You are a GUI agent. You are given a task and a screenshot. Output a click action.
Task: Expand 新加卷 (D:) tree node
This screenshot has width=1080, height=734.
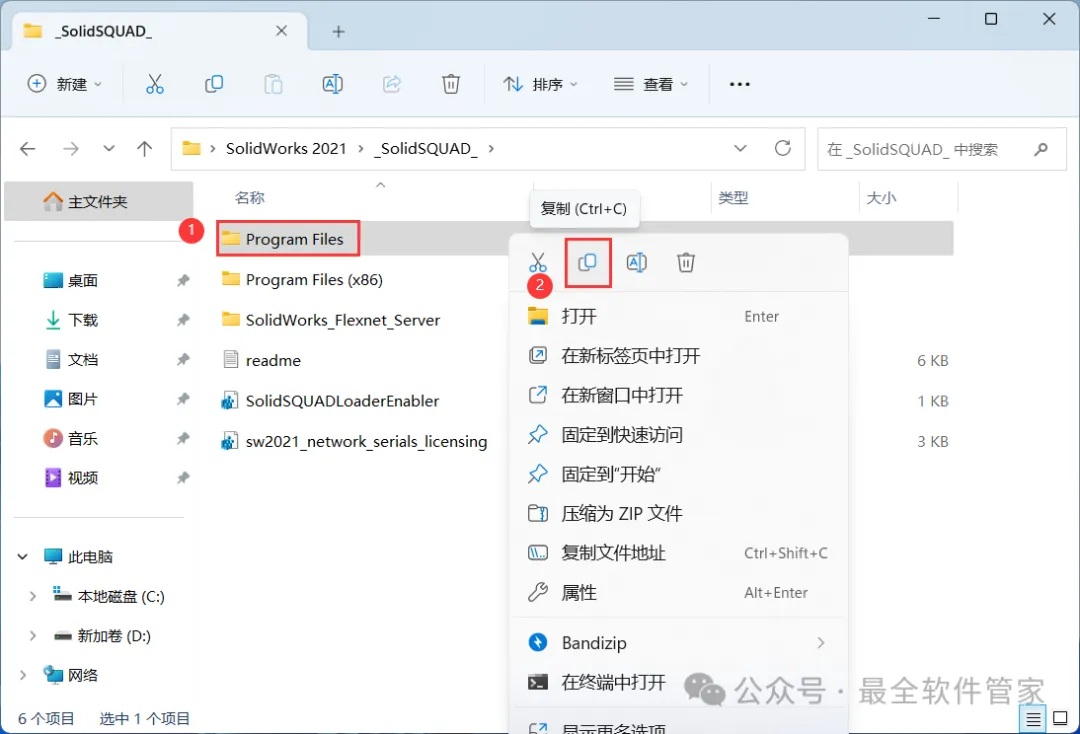click(x=32, y=636)
